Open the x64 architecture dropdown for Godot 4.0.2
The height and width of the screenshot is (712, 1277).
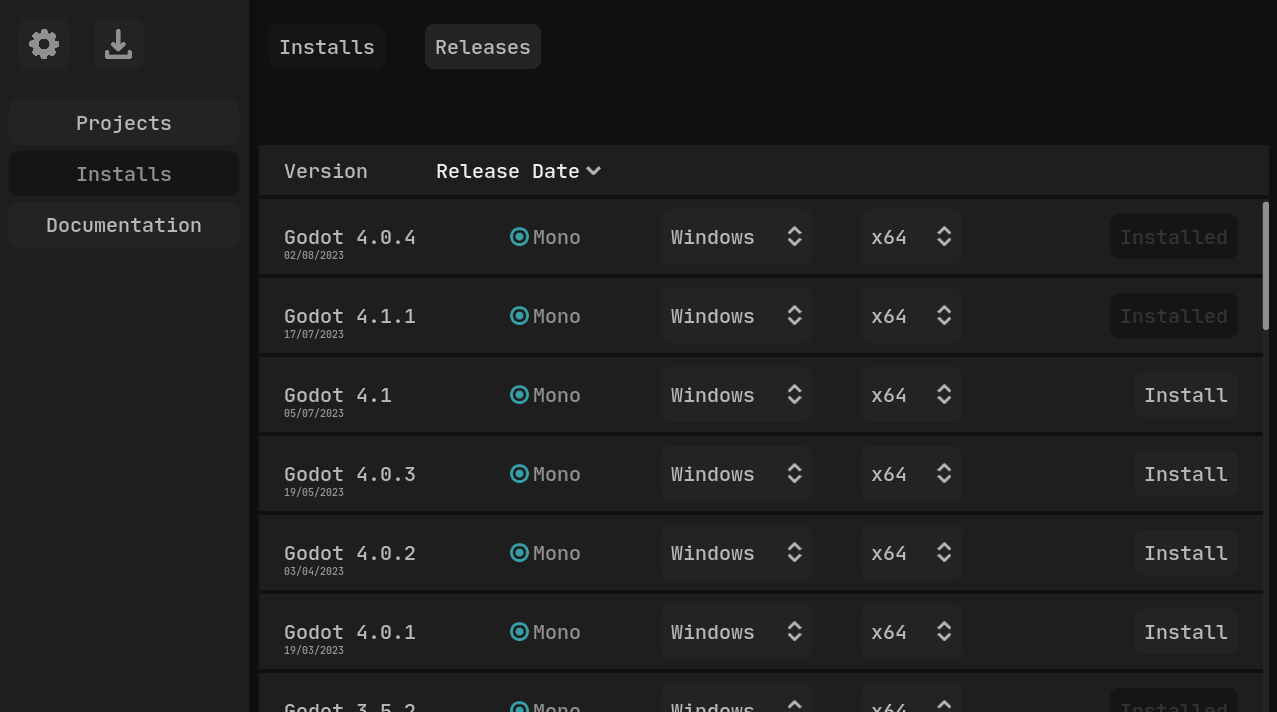click(x=910, y=552)
